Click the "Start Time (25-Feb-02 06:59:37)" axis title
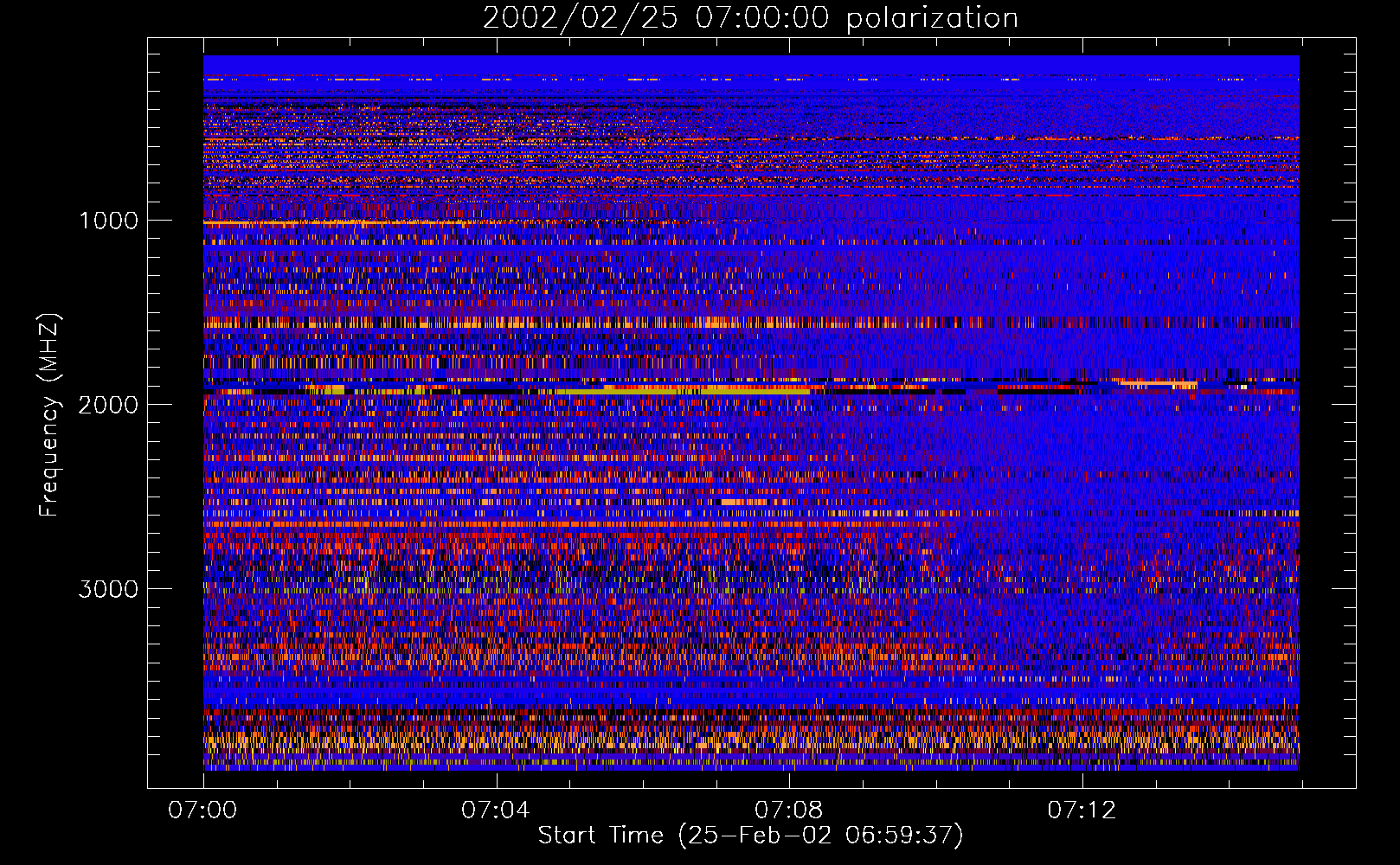This screenshot has width=1400, height=865. click(750, 836)
